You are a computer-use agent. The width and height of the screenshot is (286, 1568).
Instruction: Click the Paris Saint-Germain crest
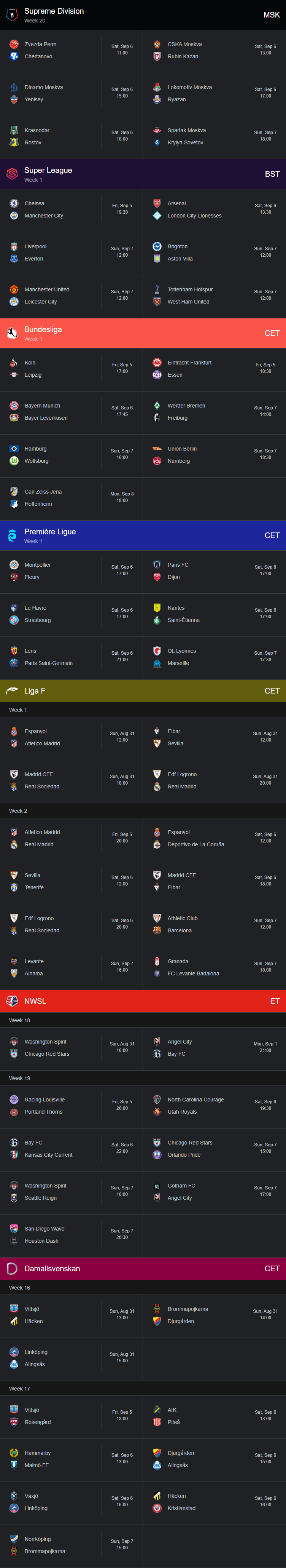14,663
